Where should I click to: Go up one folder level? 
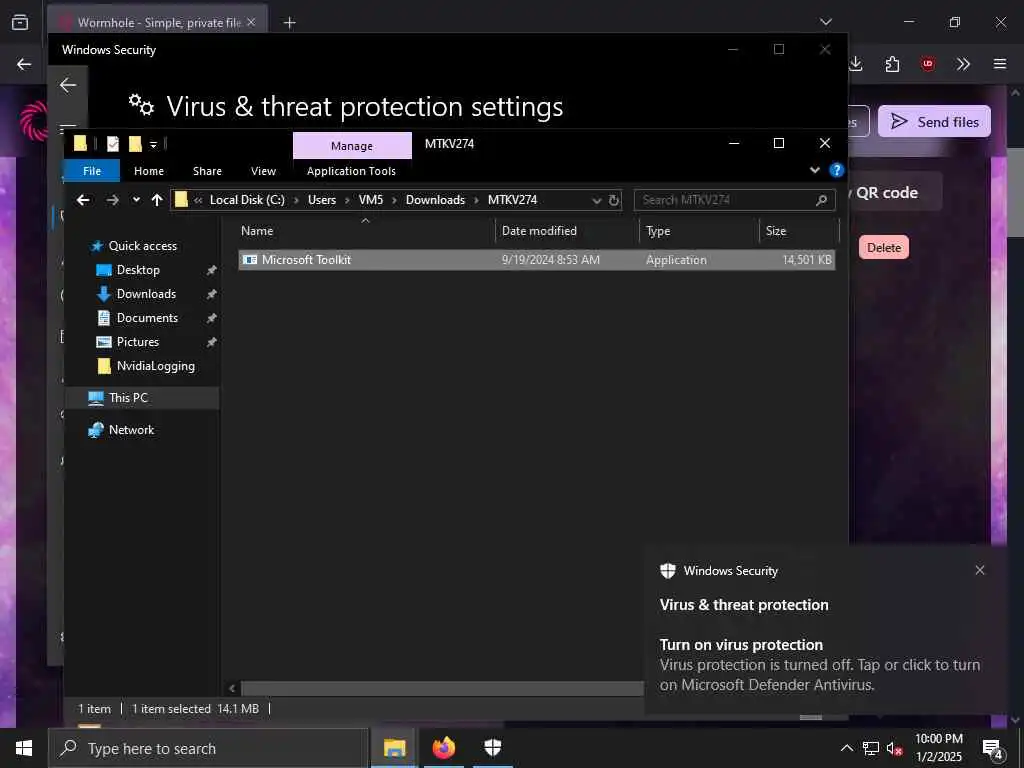[157, 200]
